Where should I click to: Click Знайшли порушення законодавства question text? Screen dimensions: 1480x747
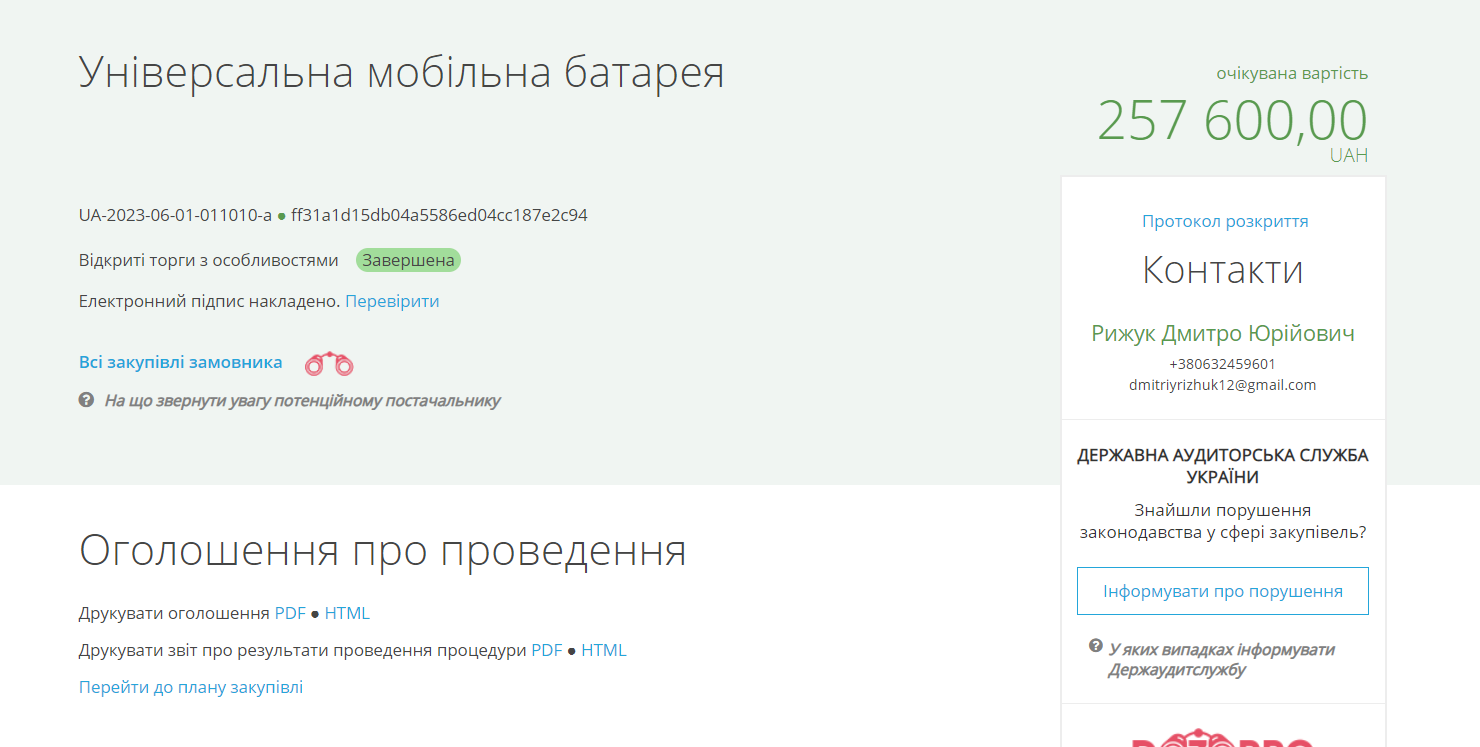pyautogui.click(x=1223, y=521)
